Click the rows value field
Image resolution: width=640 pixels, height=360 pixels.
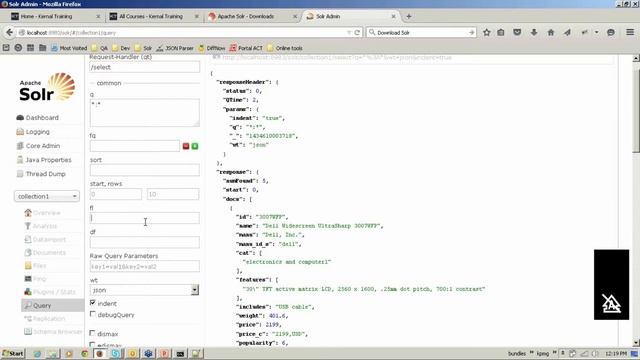173,194
